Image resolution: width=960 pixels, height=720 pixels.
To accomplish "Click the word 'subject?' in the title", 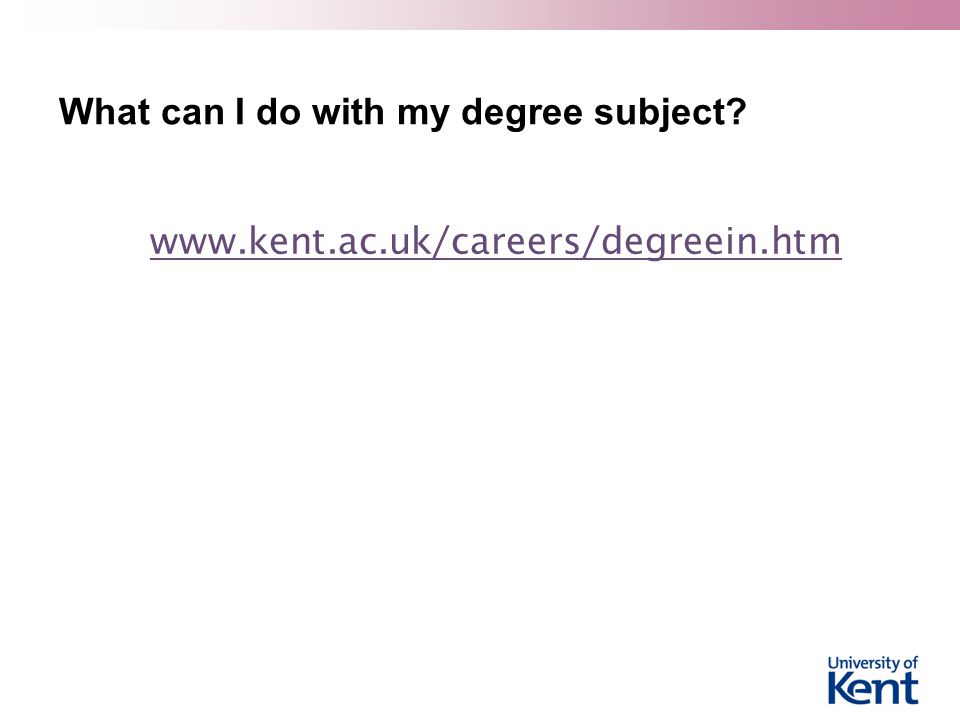I will [670, 114].
